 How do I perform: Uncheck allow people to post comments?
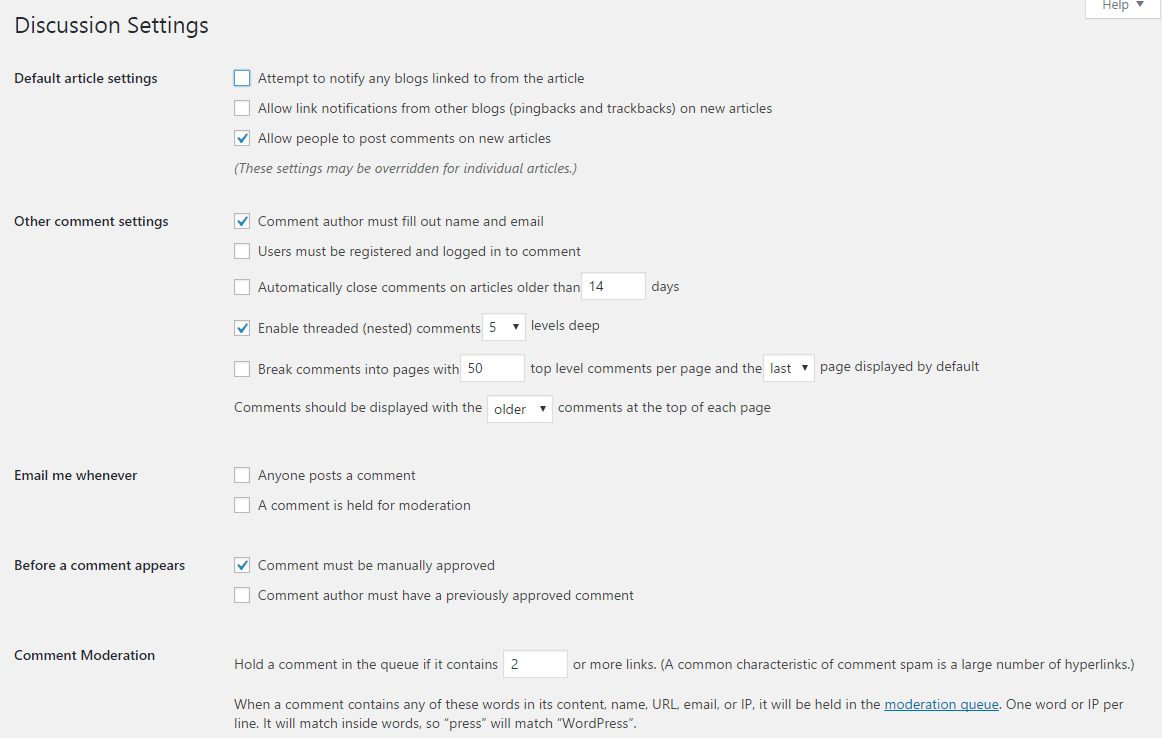coord(242,138)
